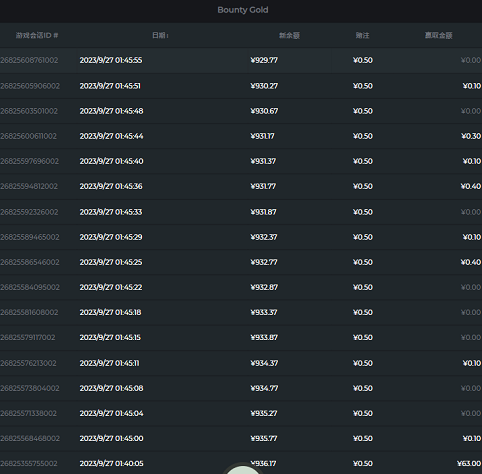
Task: Click the Bounty Gold title text
Action: 243,10
